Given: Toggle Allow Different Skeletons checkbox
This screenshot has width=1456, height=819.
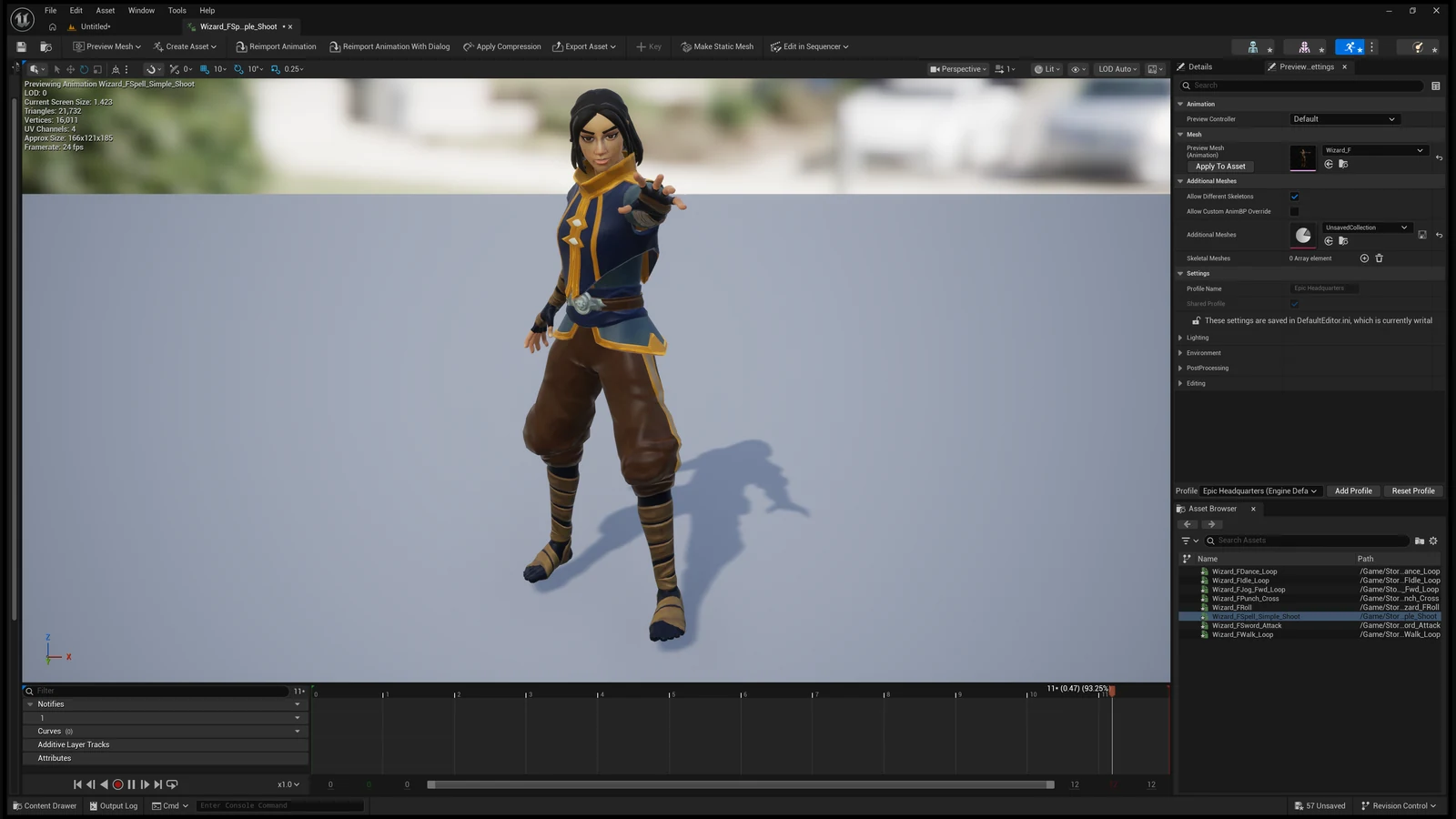Looking at the screenshot, I should click(1294, 197).
